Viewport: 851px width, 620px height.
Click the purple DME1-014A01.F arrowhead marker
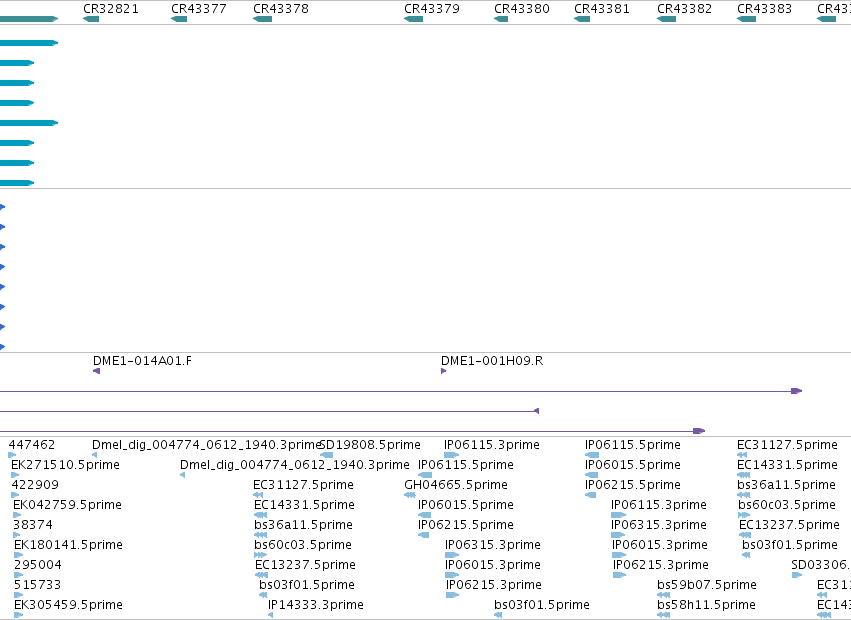coord(97,371)
